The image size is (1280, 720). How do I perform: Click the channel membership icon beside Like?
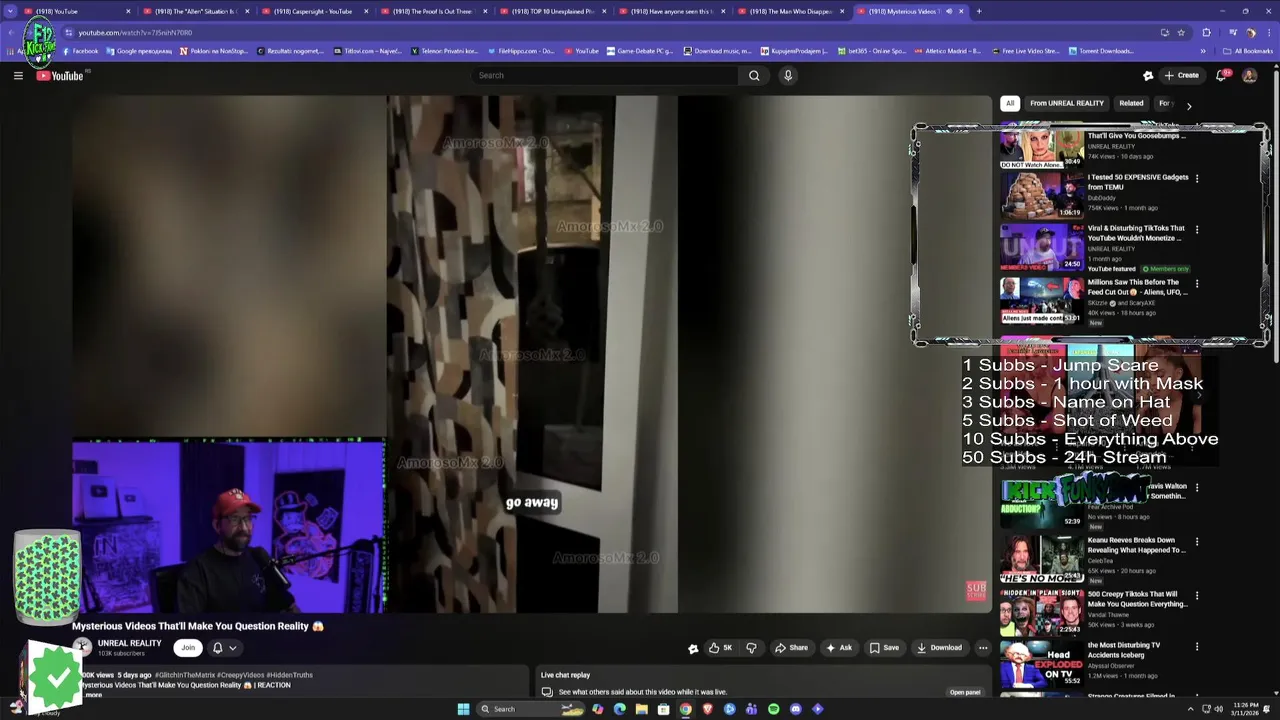(693, 648)
